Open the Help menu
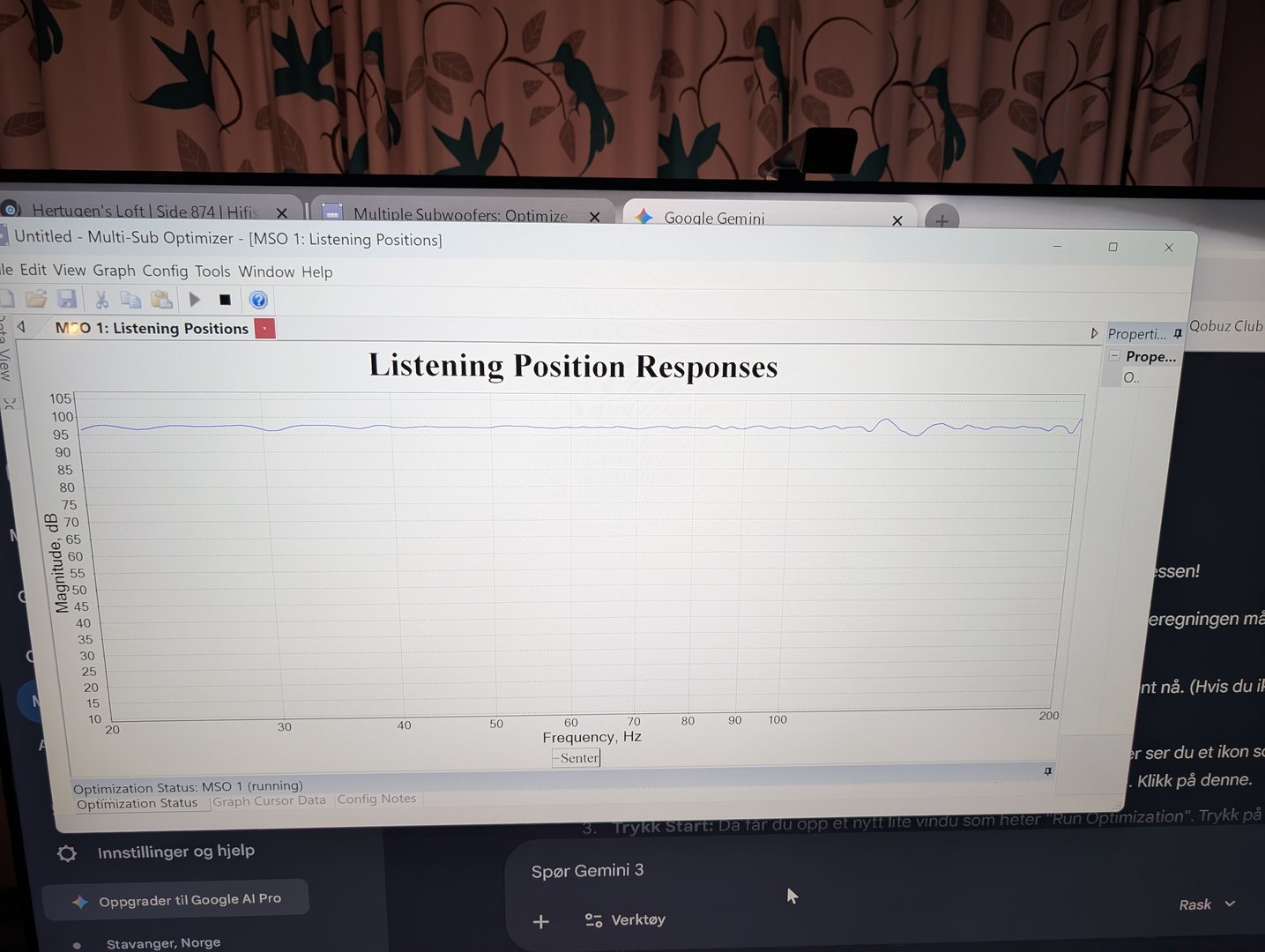Viewport: 1265px width, 952px height. click(x=317, y=272)
